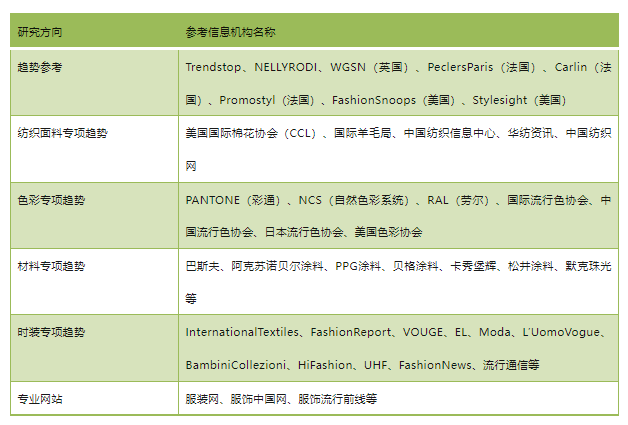This screenshot has width=628, height=425.
Task: Click the header cell 参考信息机构名称
Action: click(399, 30)
